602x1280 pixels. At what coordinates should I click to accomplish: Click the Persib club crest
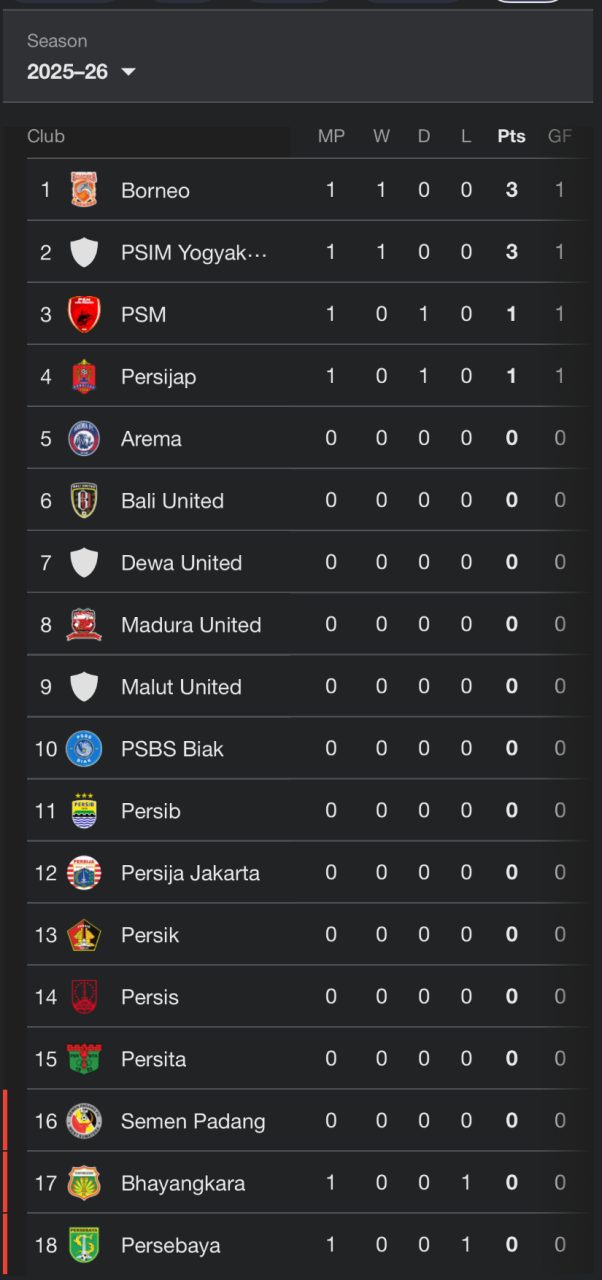[84, 810]
